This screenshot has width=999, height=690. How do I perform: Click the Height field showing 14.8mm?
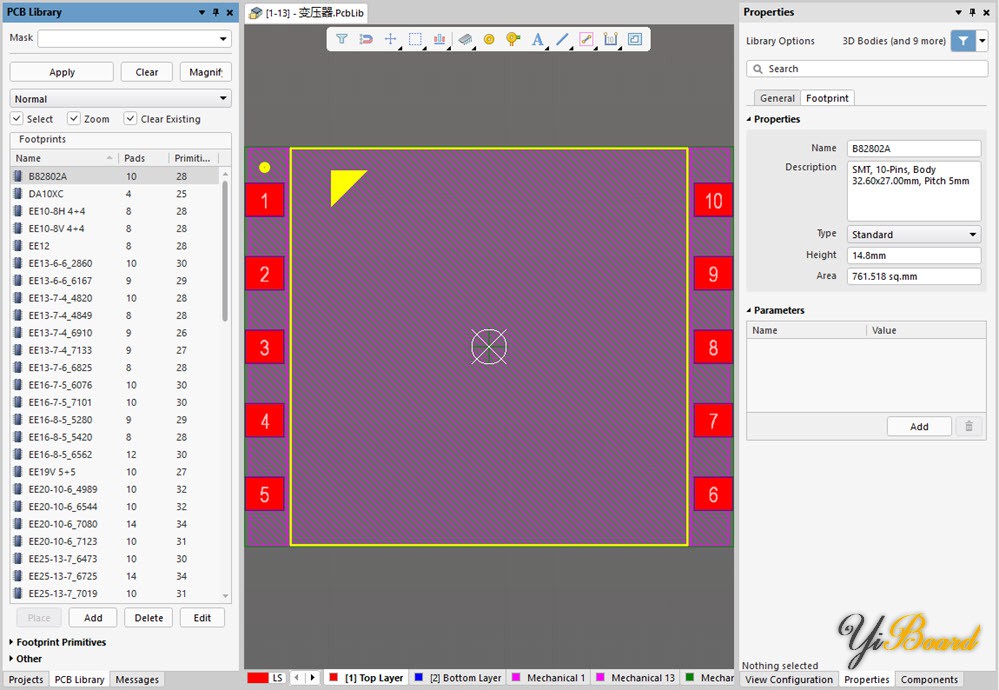(x=914, y=255)
